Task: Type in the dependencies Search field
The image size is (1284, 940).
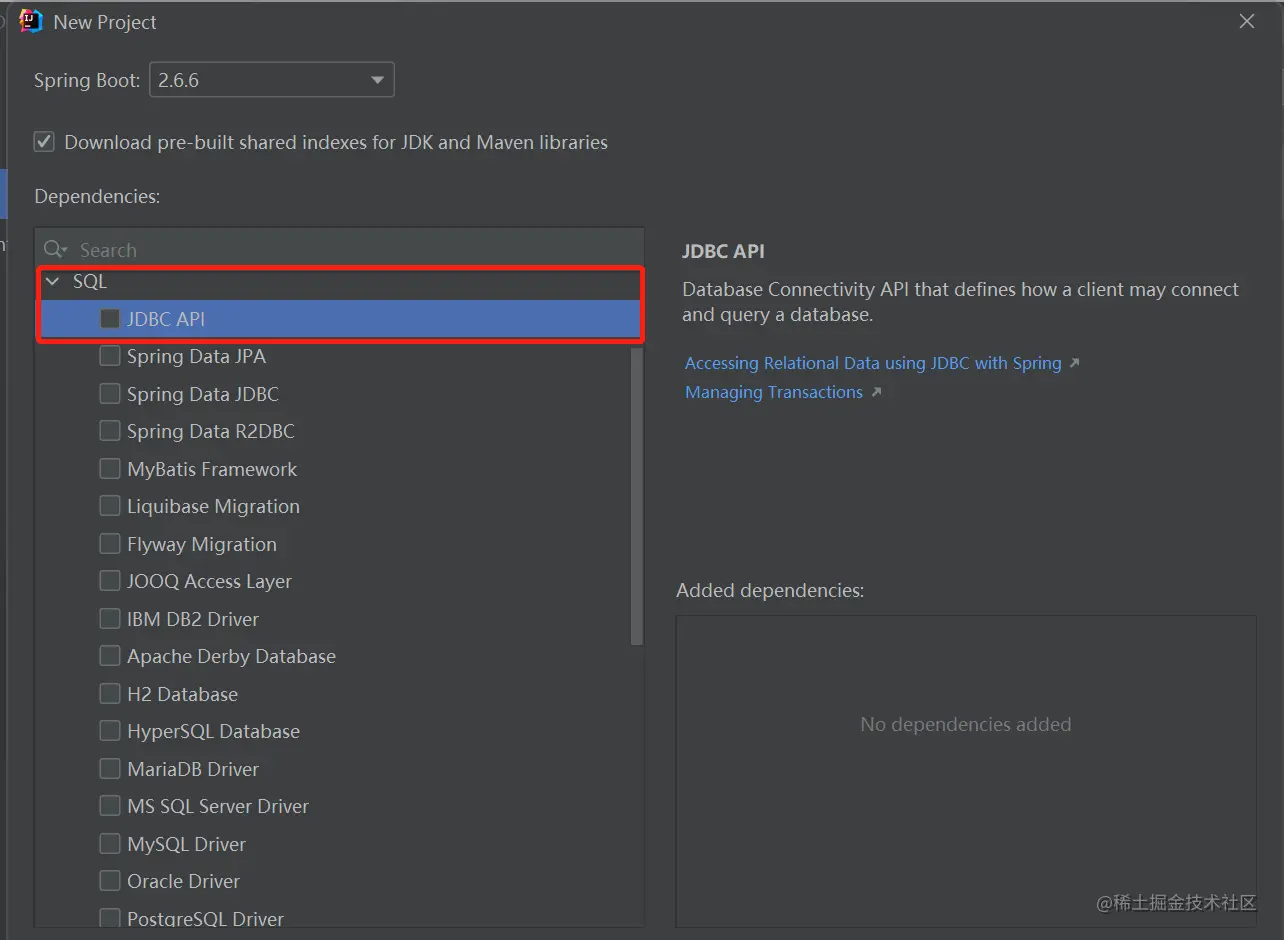Action: click(x=350, y=250)
